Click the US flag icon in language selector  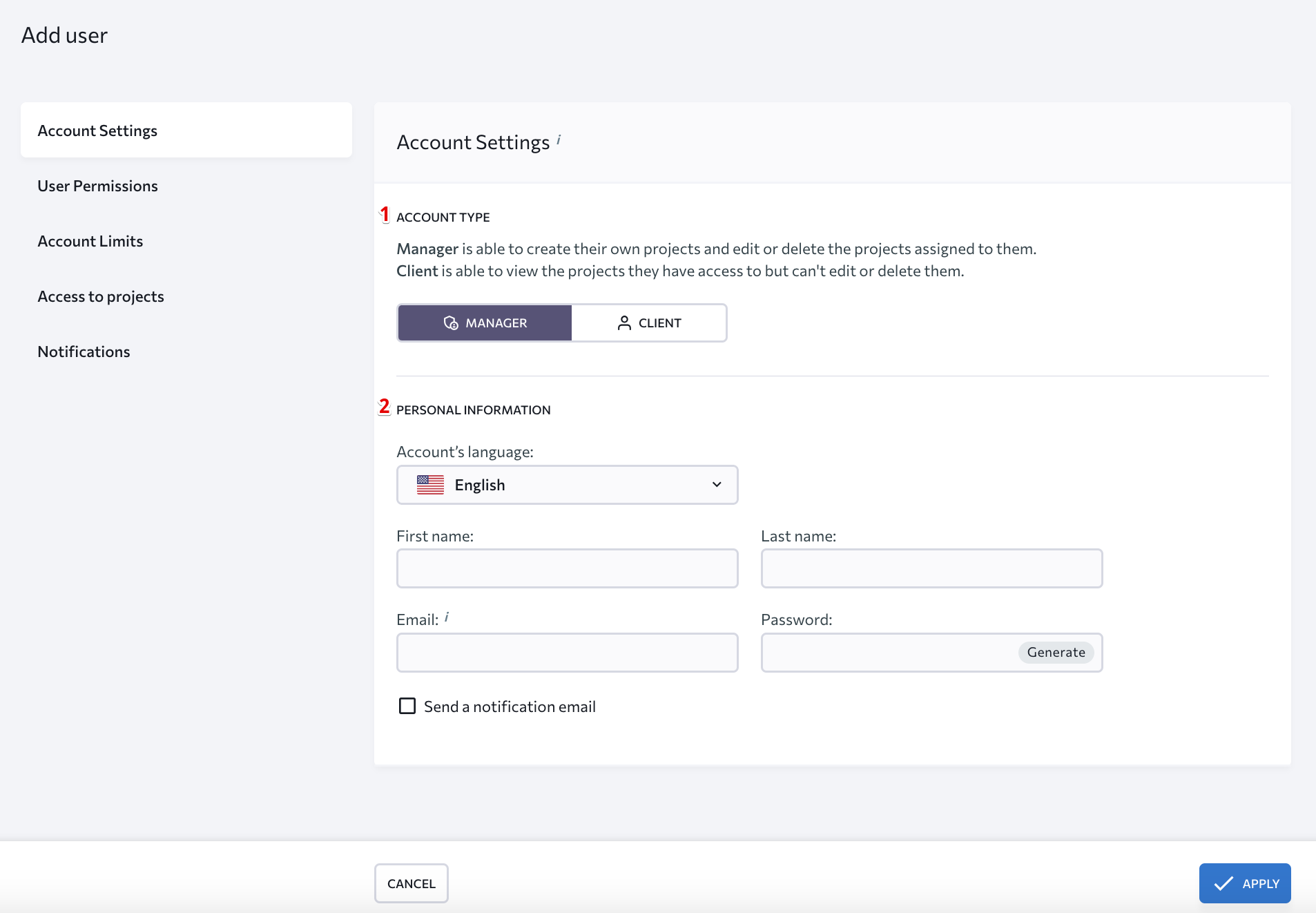(x=430, y=485)
